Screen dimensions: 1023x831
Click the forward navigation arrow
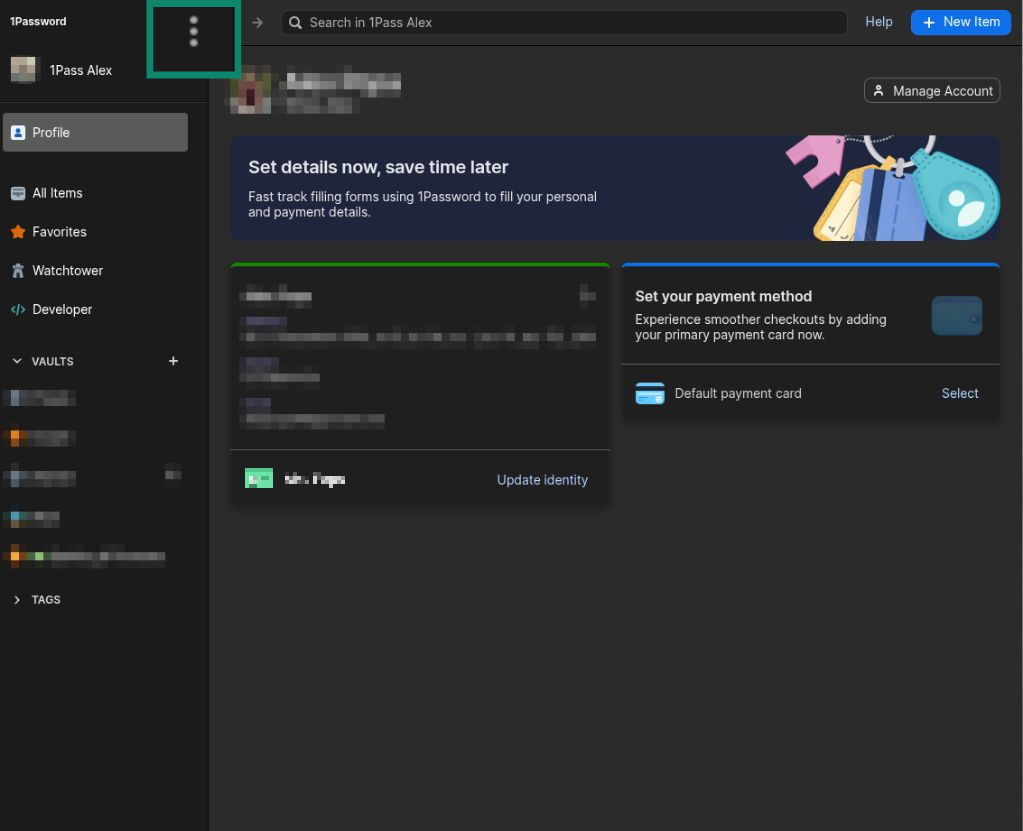pos(257,22)
